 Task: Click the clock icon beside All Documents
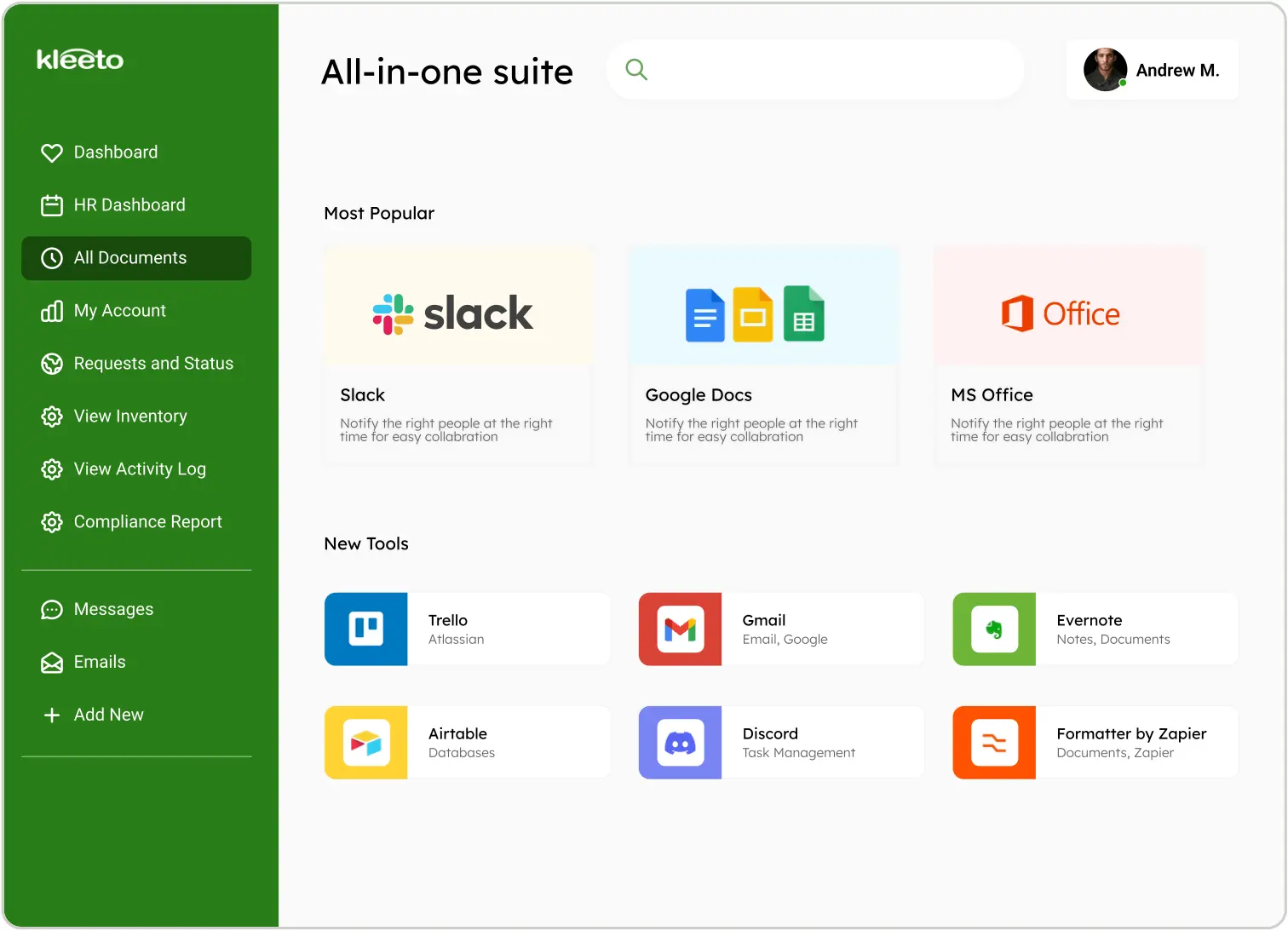coord(52,258)
